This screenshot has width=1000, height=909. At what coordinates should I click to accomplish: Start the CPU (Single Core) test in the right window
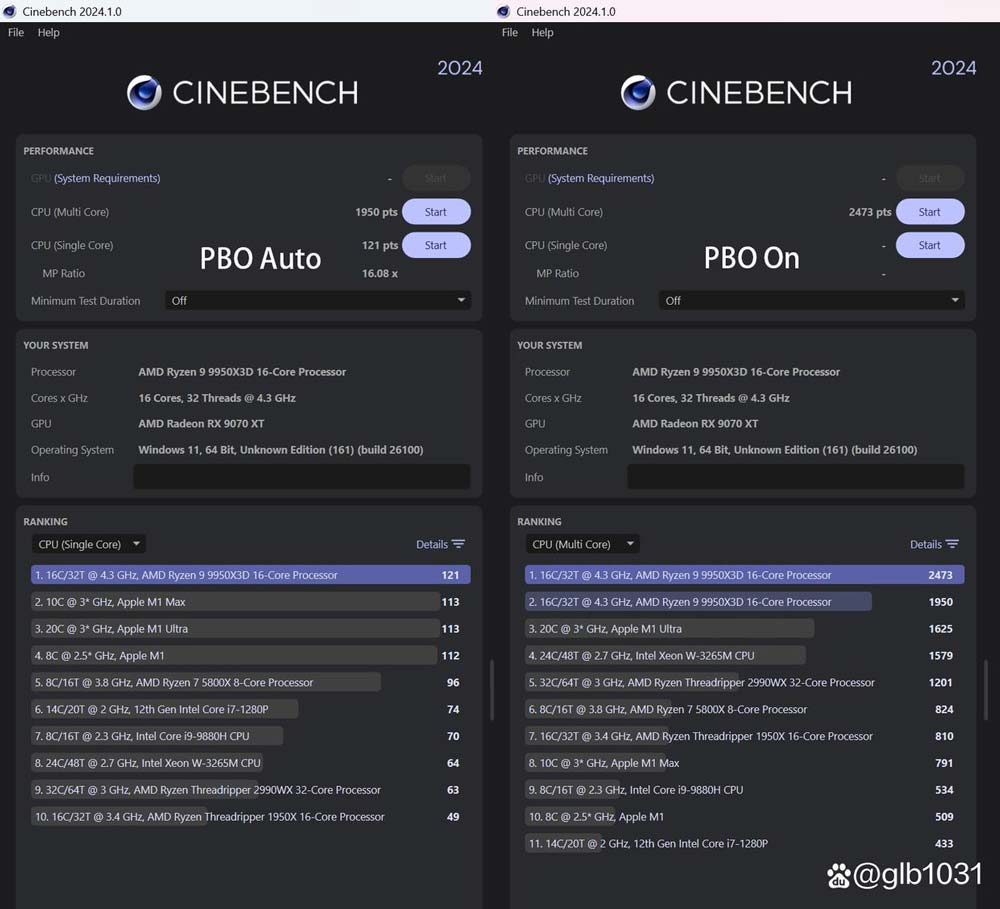pos(930,245)
